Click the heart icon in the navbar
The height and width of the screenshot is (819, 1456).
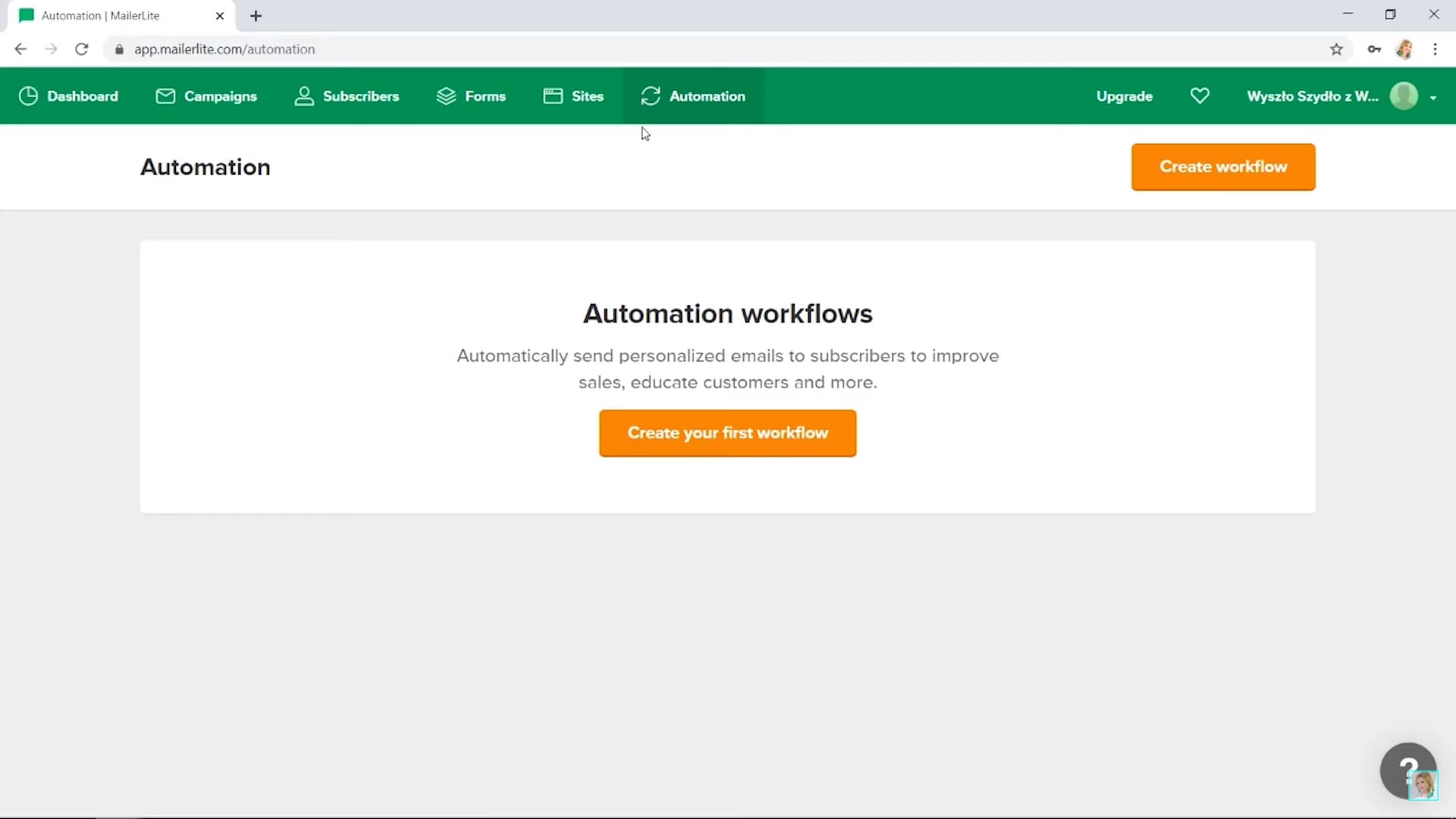[x=1200, y=96]
